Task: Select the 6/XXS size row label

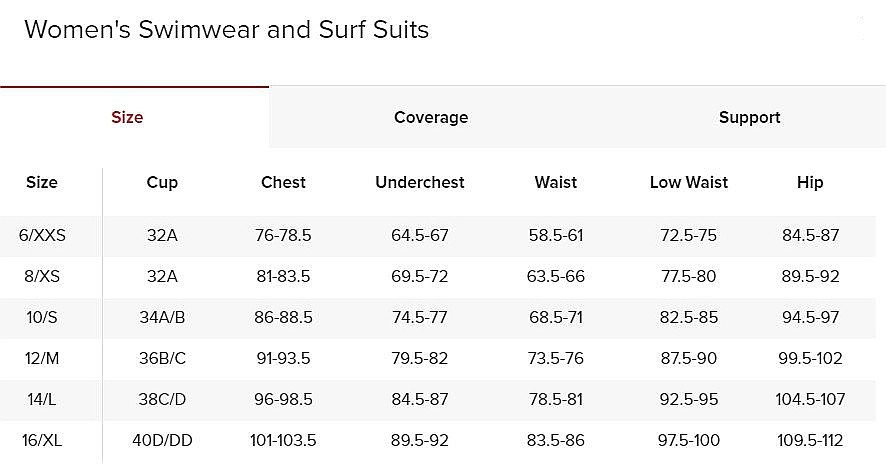Action: click(x=42, y=235)
